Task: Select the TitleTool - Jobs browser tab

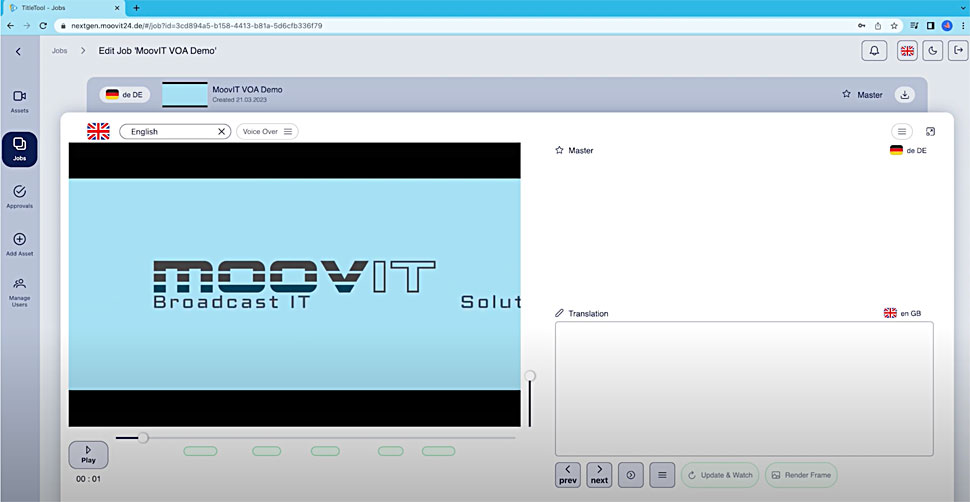Action: (x=62, y=8)
